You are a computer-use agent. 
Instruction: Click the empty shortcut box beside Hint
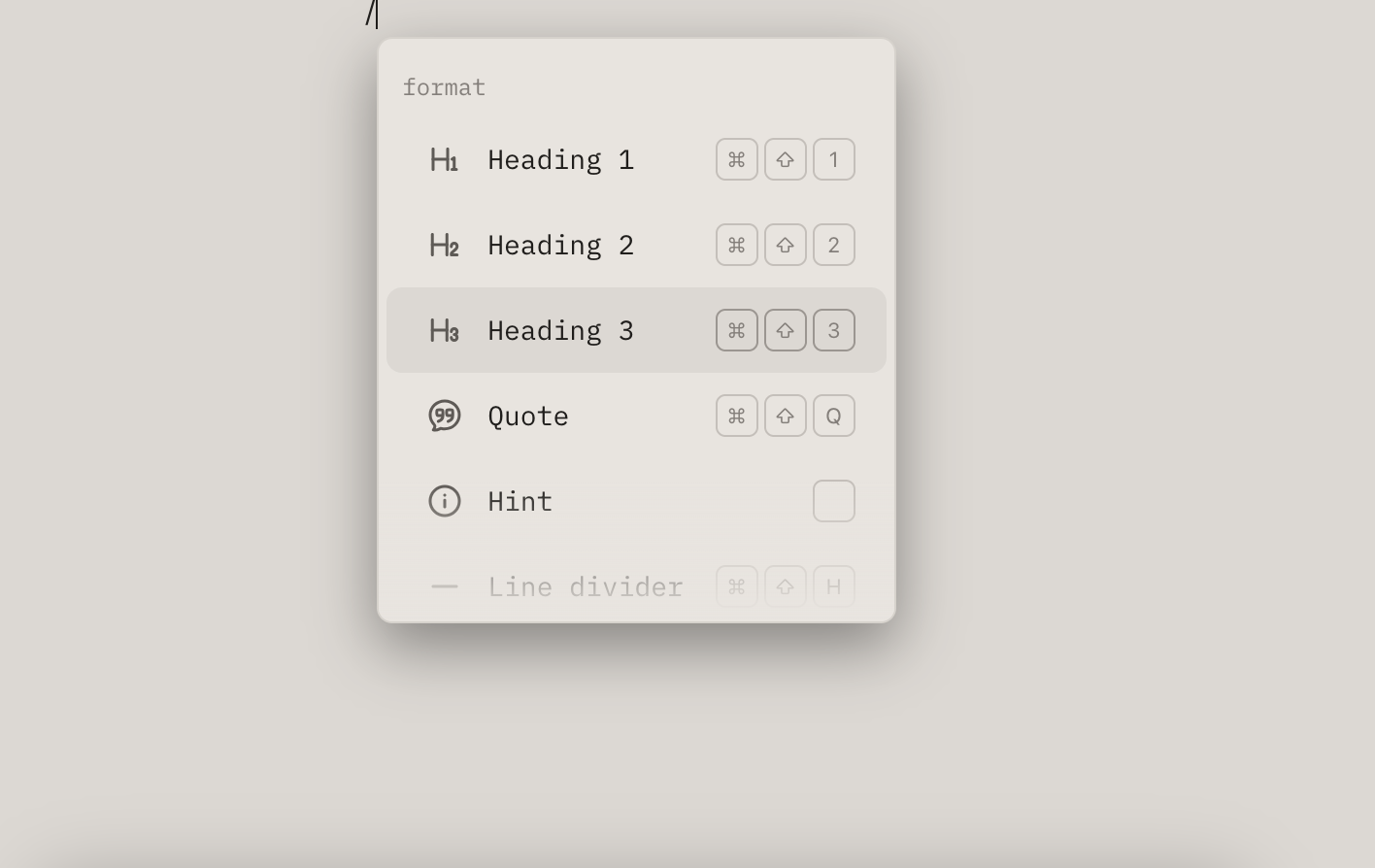click(x=833, y=501)
